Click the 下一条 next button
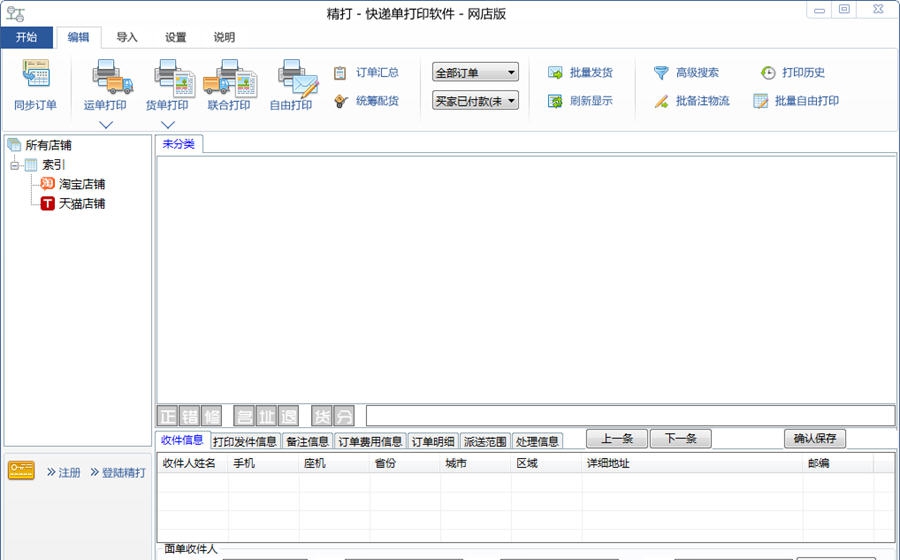This screenshot has width=900, height=560. coord(680,439)
